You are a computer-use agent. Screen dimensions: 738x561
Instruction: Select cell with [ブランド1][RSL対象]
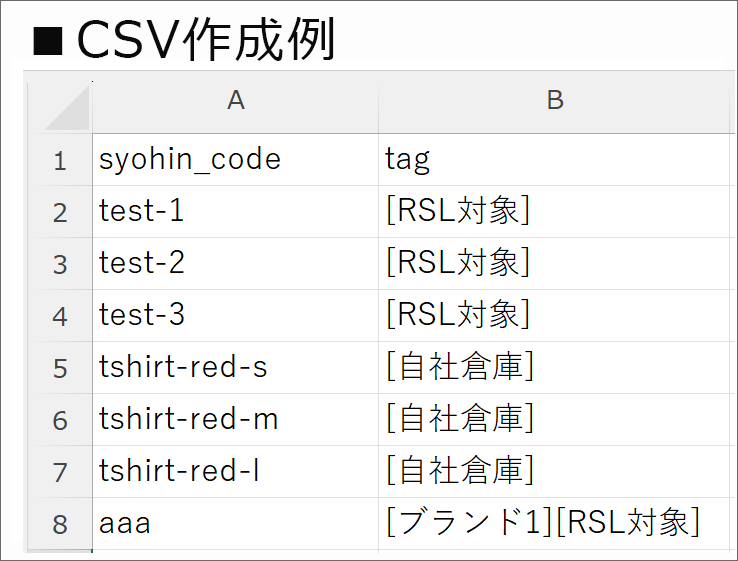click(556, 523)
